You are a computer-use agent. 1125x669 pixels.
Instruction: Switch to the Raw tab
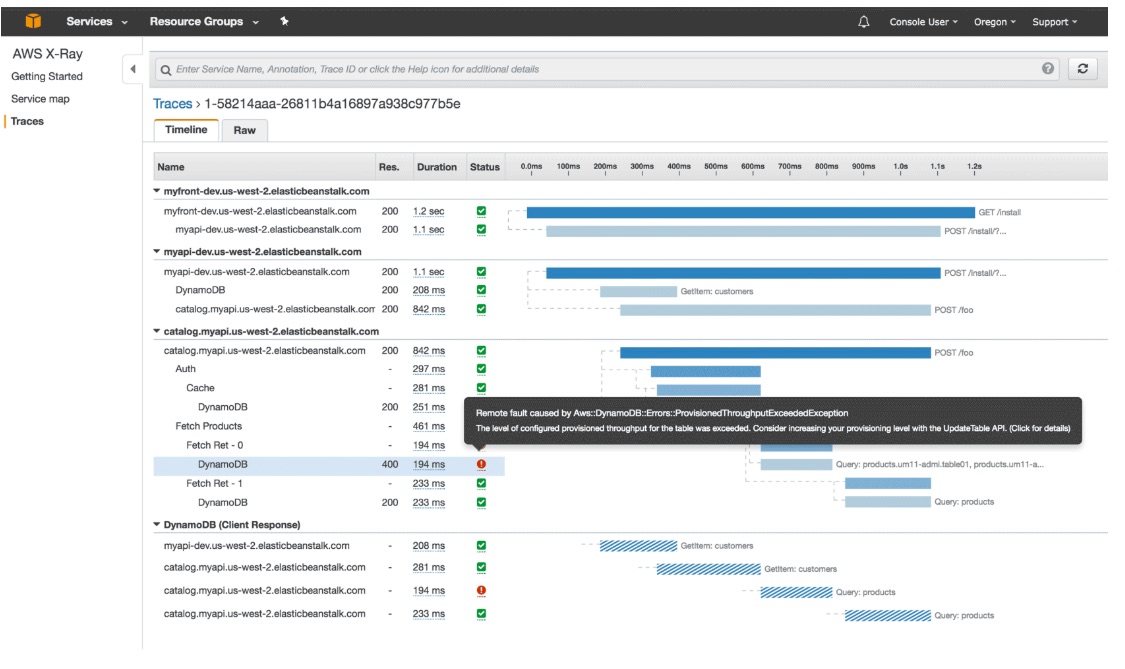pyautogui.click(x=245, y=130)
